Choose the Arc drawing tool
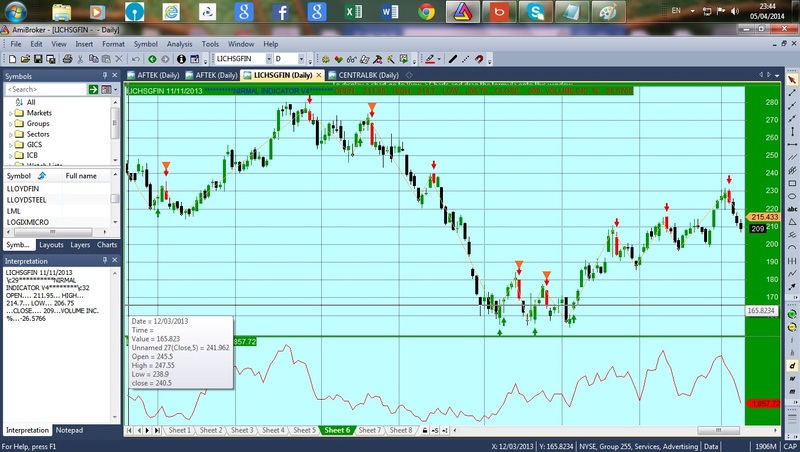 point(792,248)
